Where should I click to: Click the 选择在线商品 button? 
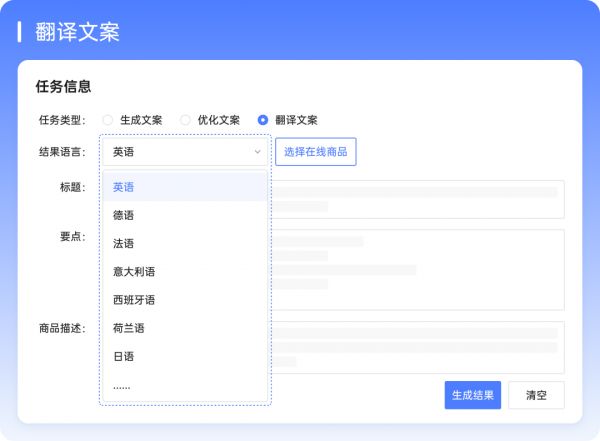315,152
